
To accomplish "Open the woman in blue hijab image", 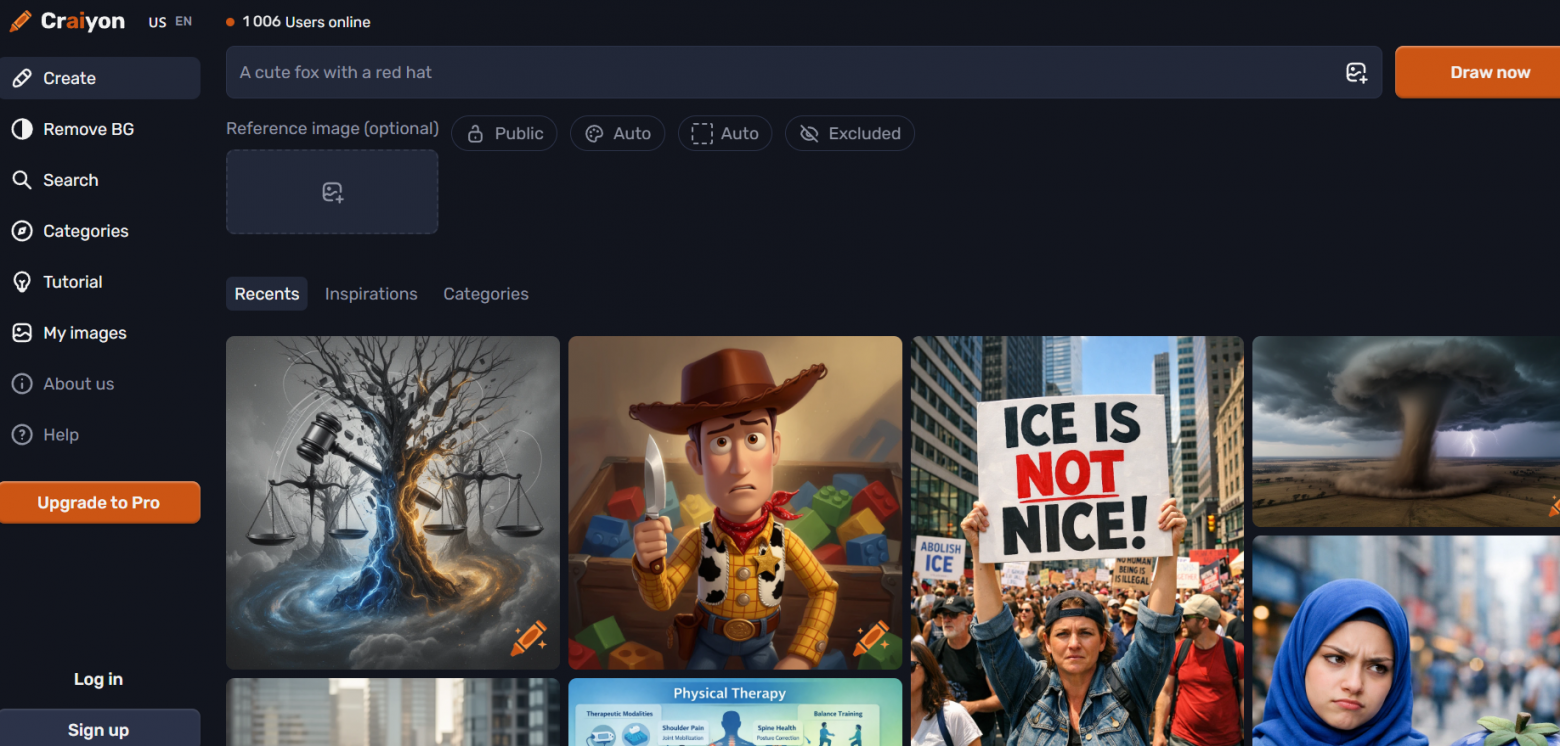I will tap(1406, 641).
